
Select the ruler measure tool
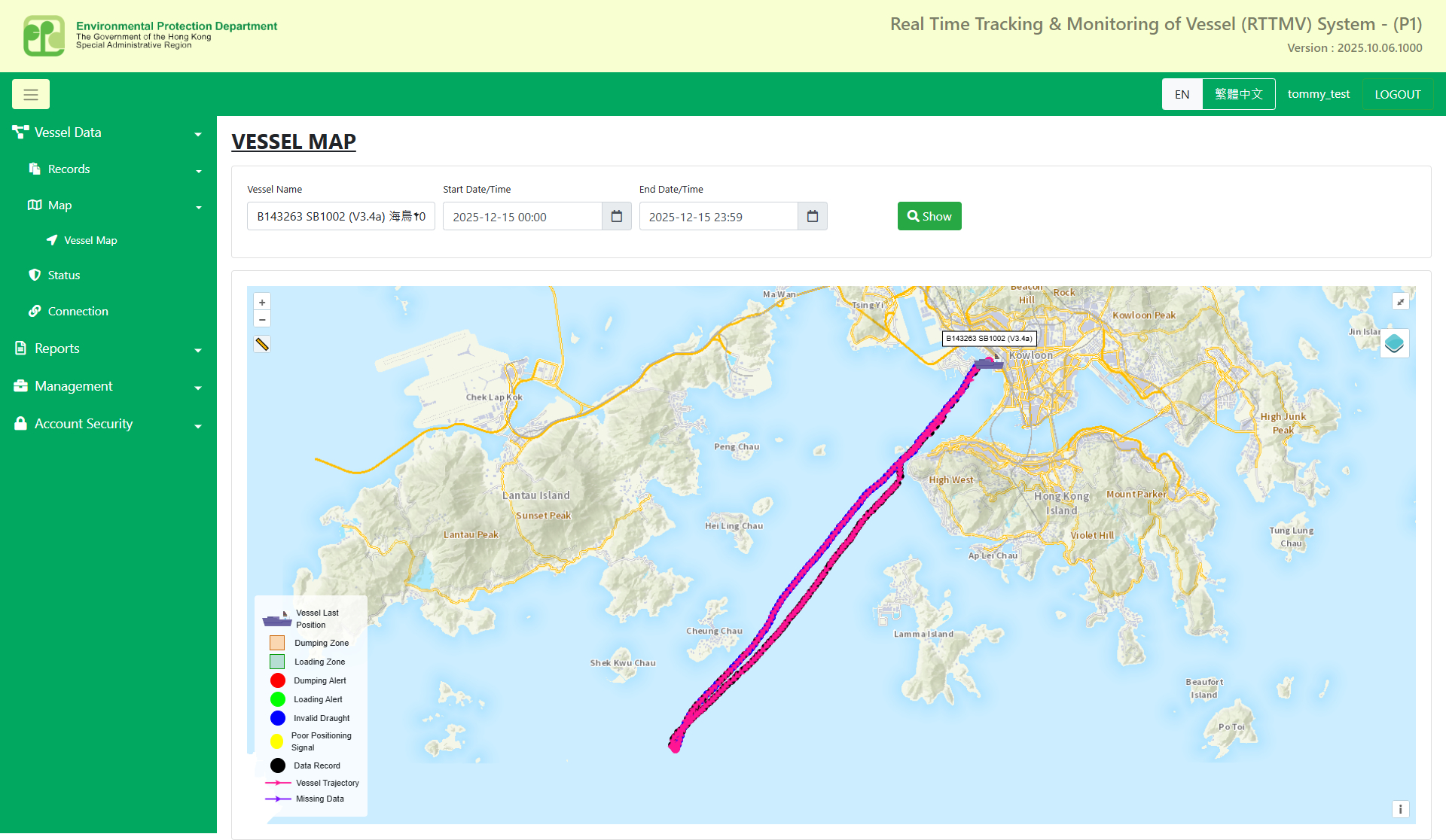point(262,344)
